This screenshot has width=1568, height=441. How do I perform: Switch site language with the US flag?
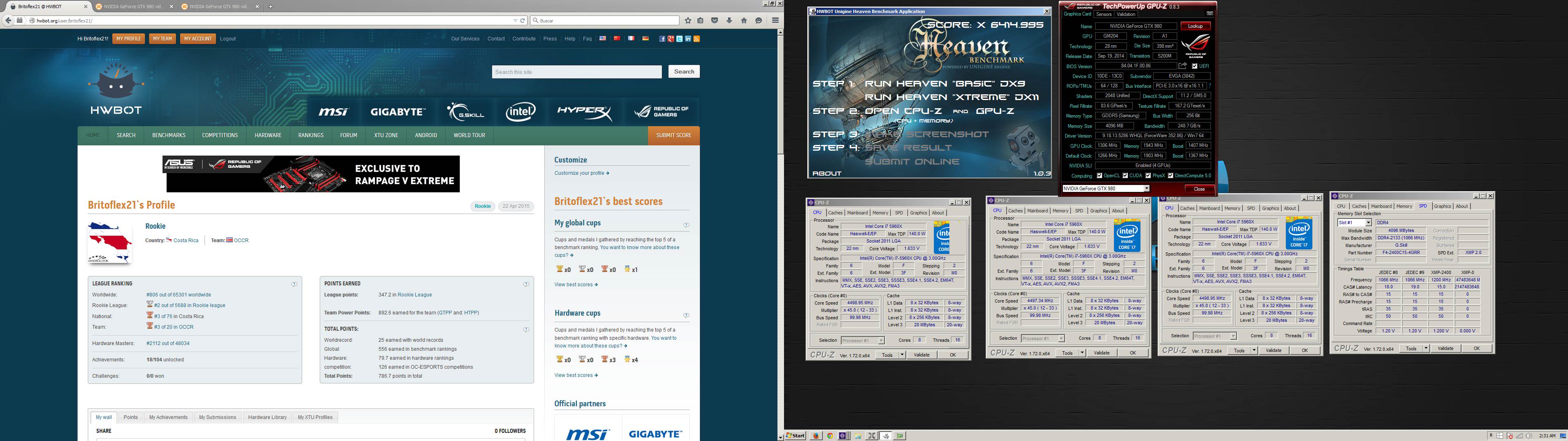[x=603, y=38]
